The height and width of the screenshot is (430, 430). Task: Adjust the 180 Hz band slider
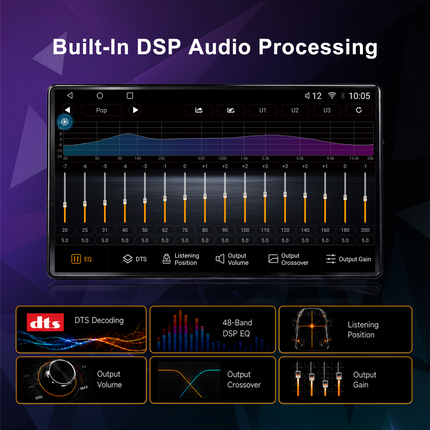(x=345, y=197)
